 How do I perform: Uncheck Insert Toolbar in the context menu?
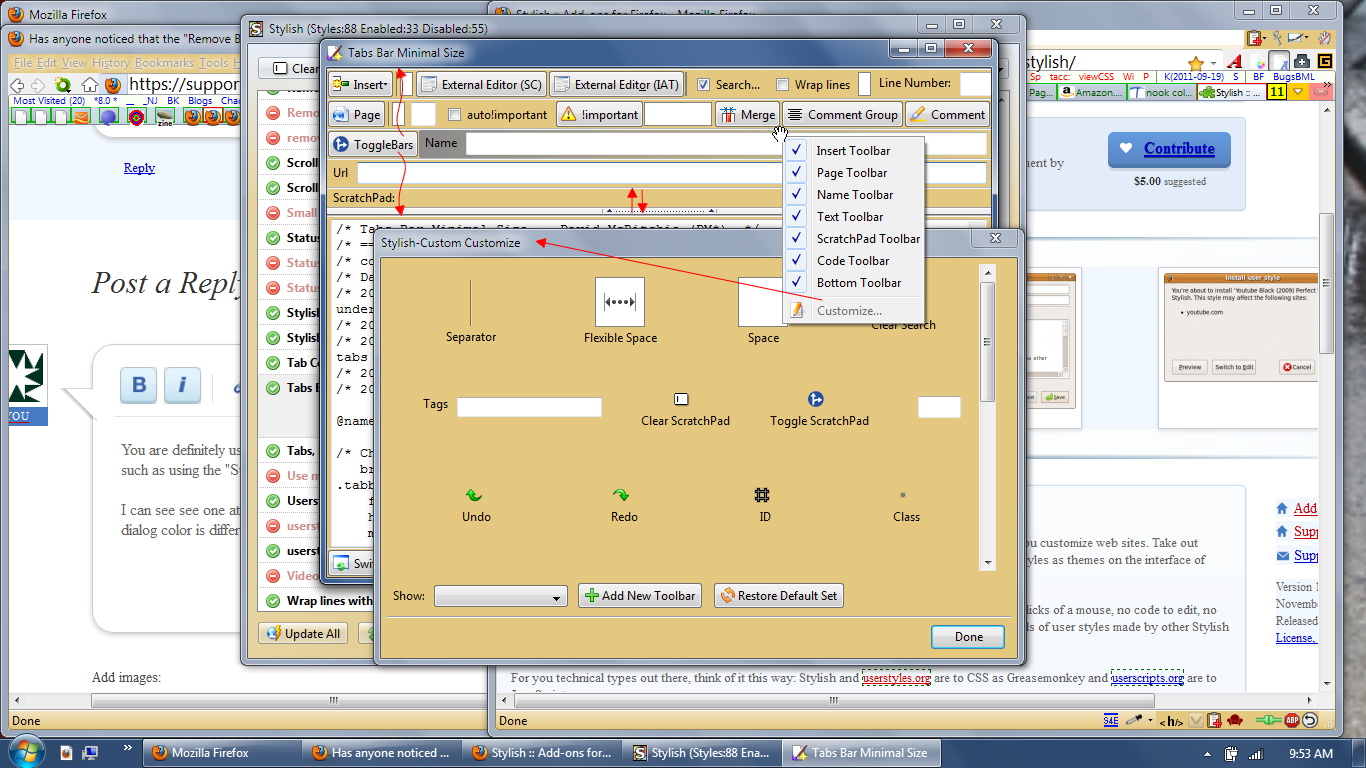853,151
